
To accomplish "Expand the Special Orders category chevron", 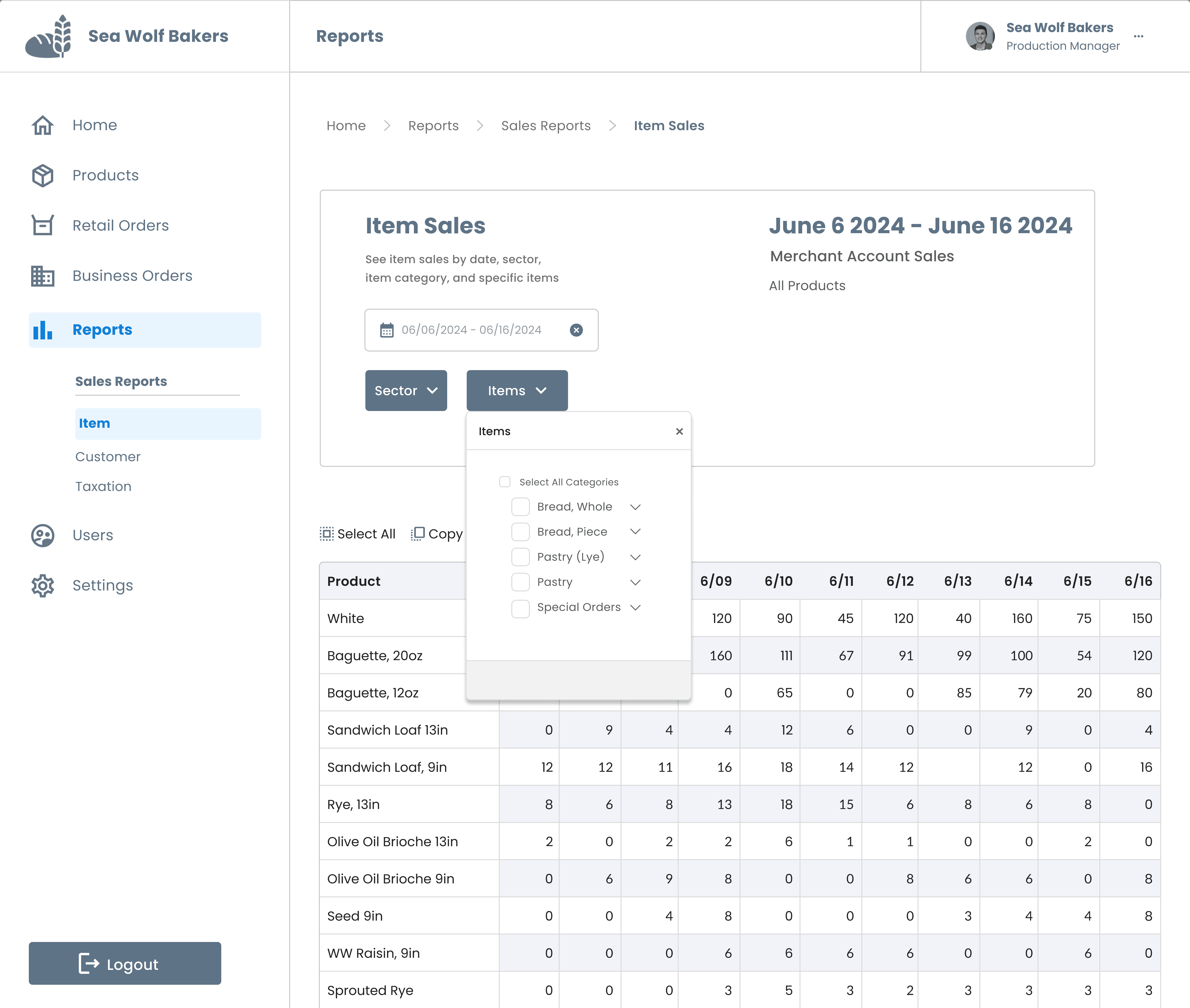I will 635,607.
